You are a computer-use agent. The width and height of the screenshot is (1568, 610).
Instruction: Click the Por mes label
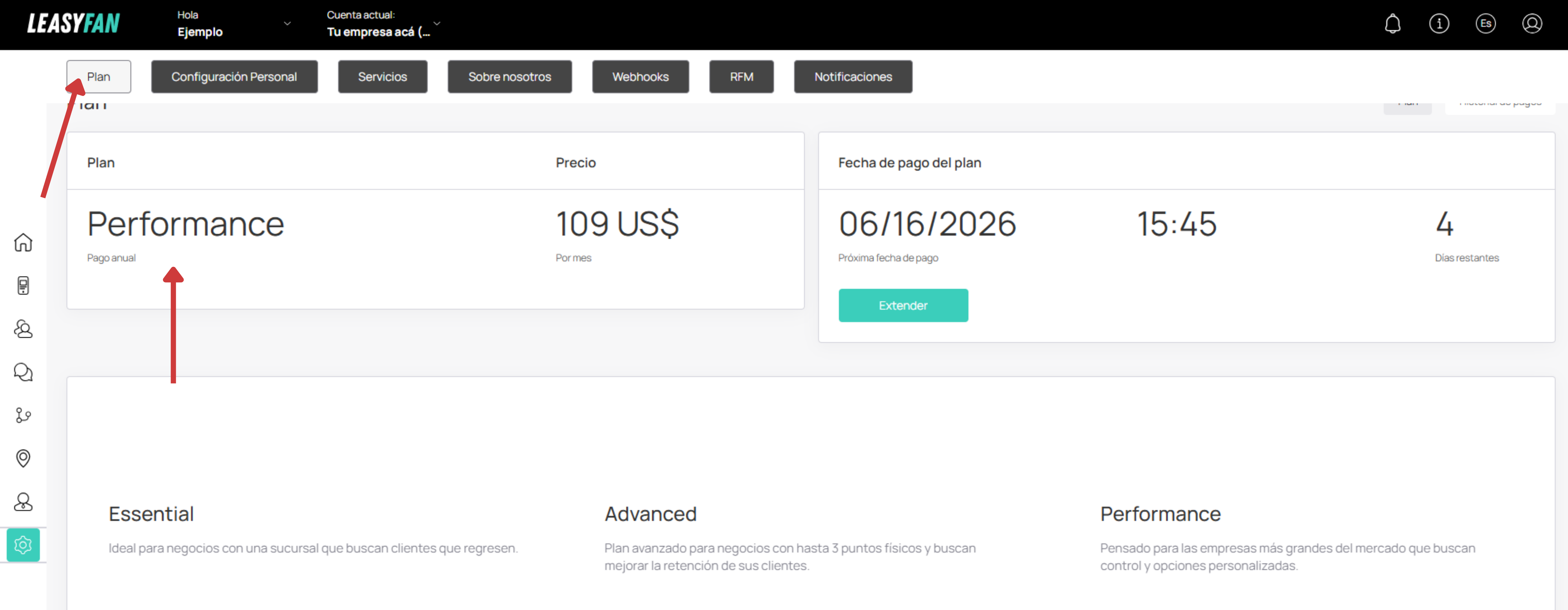click(573, 258)
